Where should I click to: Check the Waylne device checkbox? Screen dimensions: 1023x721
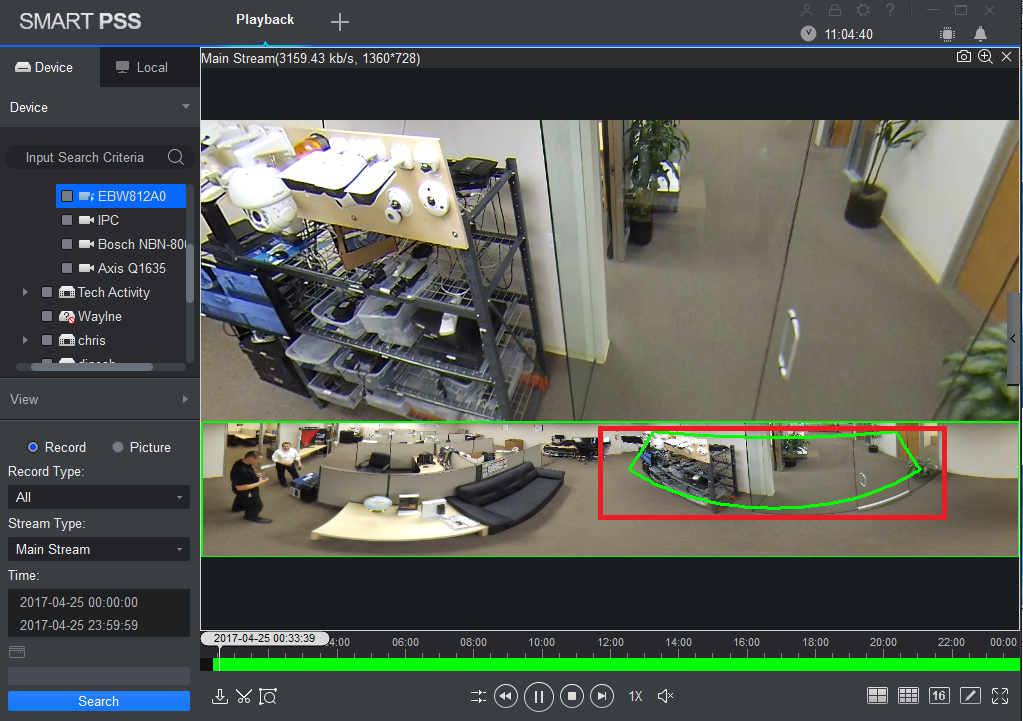click(47, 316)
